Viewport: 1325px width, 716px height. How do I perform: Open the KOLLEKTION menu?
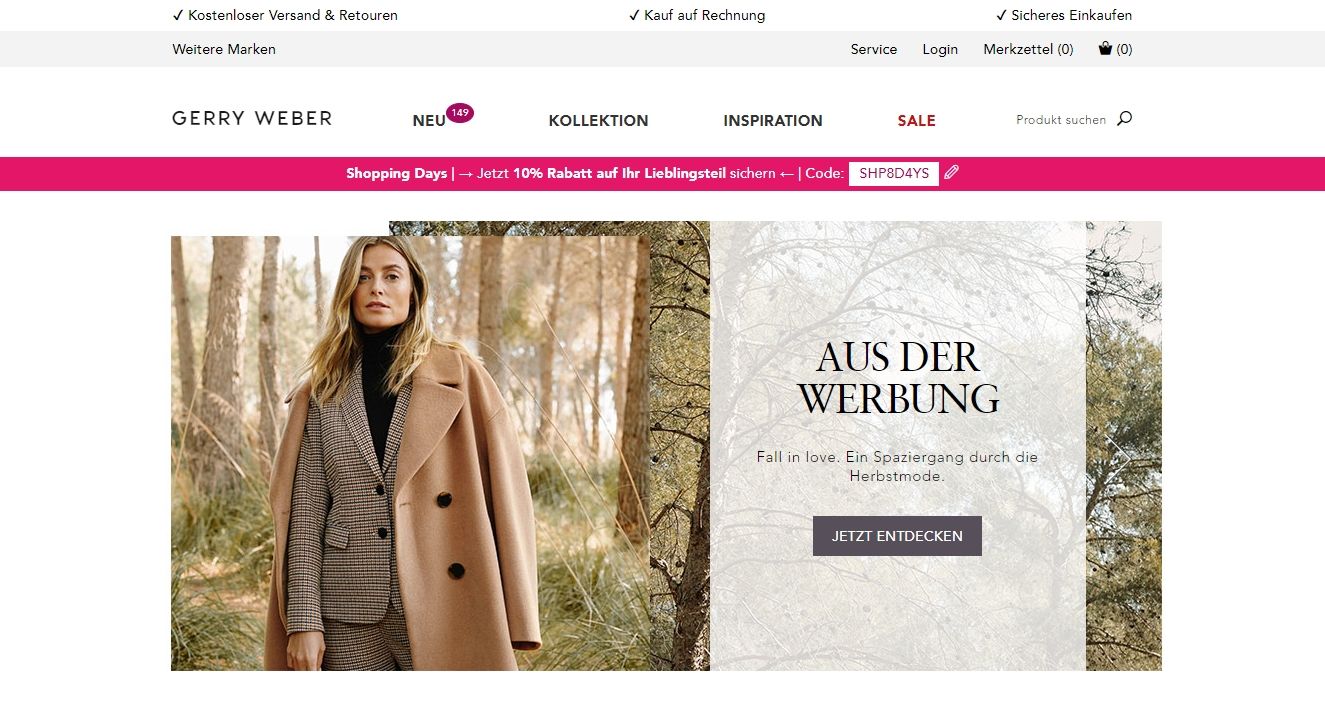click(x=598, y=121)
